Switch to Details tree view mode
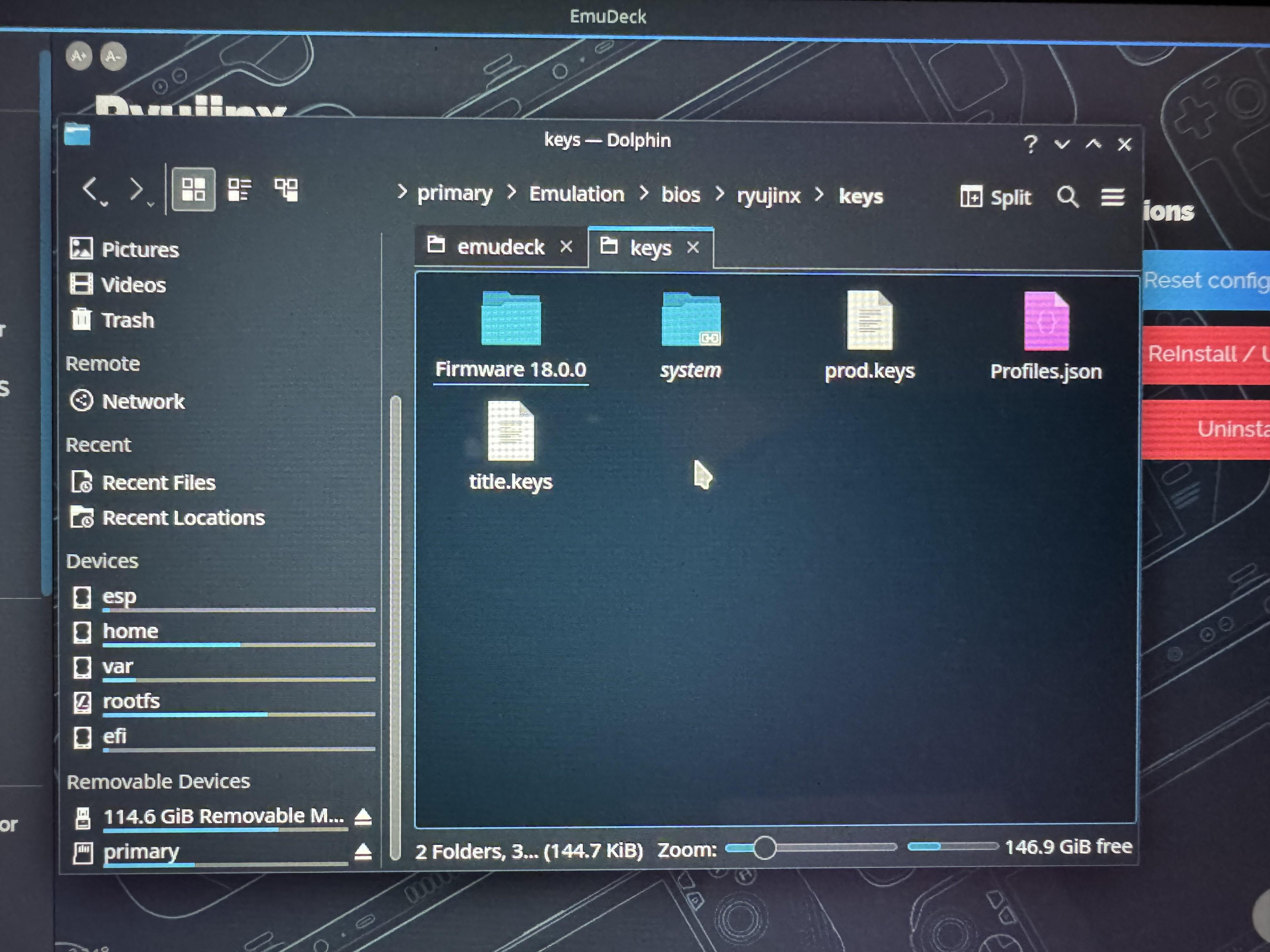This screenshot has width=1270, height=952. [x=286, y=190]
